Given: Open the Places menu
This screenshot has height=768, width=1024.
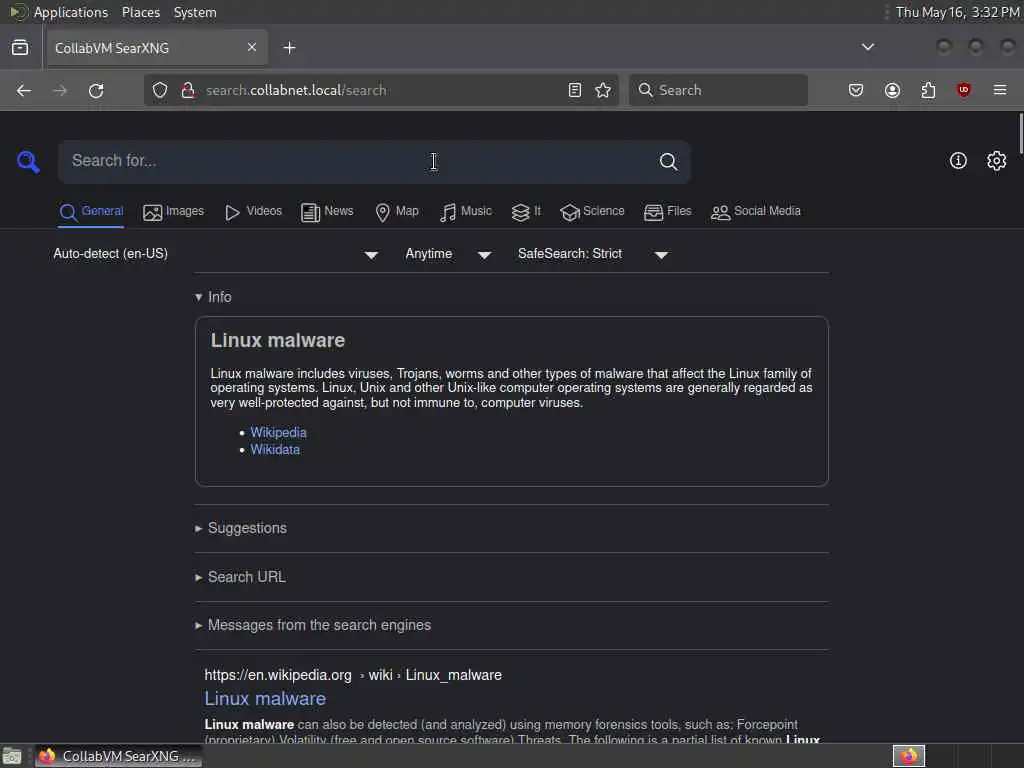Looking at the screenshot, I should pos(141,12).
